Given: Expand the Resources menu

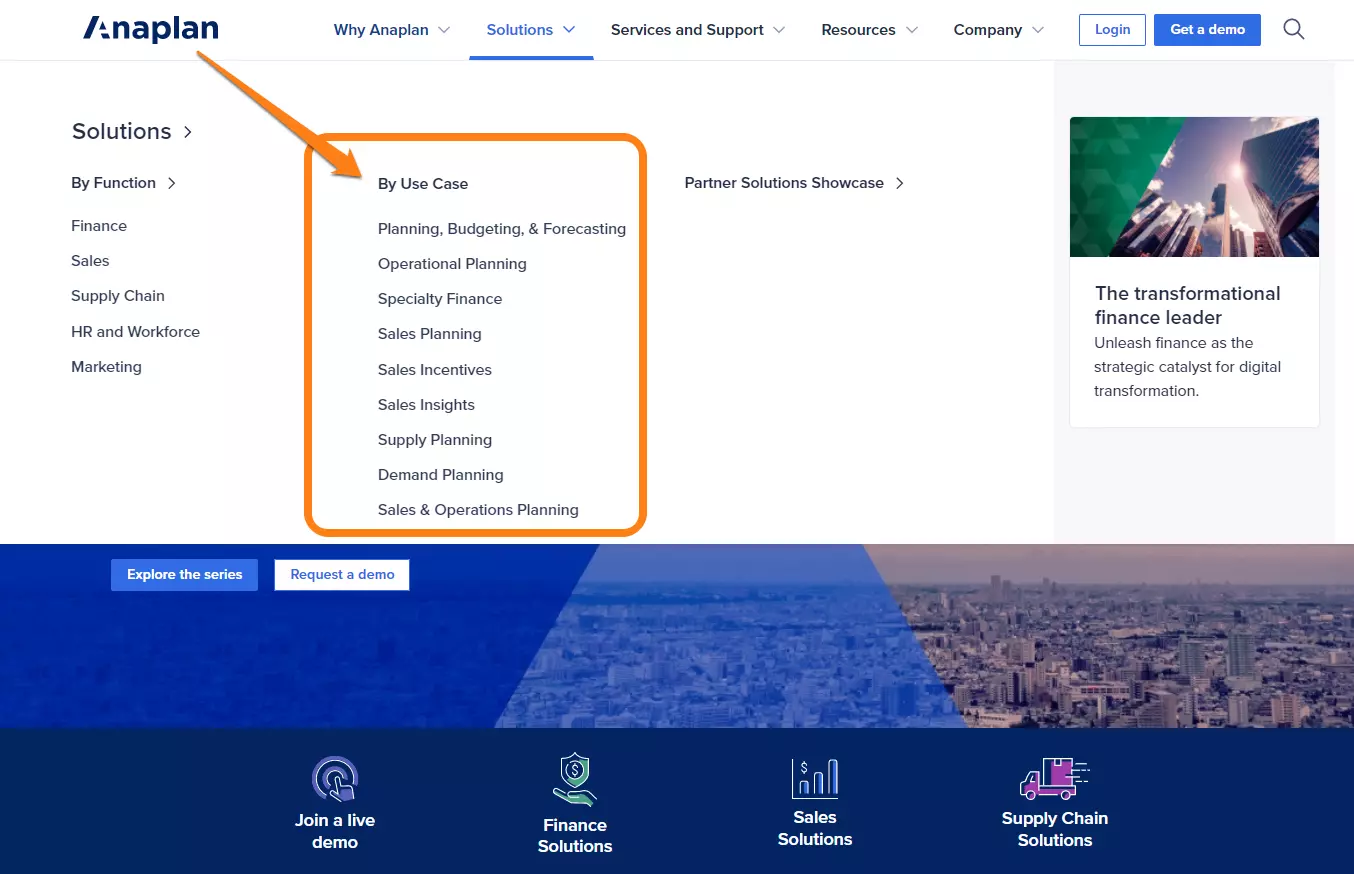Looking at the screenshot, I should tap(870, 30).
